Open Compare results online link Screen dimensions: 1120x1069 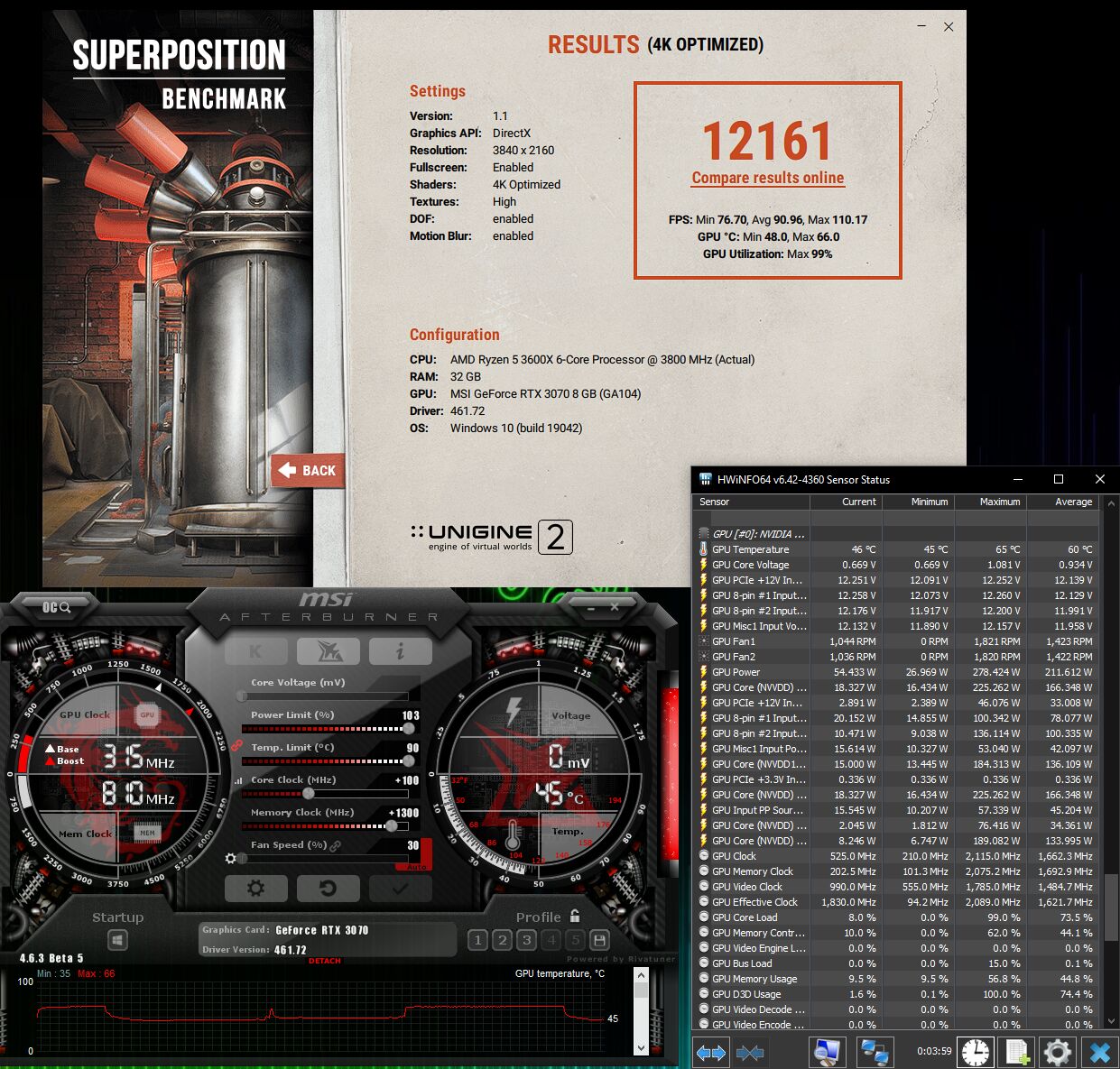pyautogui.click(x=768, y=179)
